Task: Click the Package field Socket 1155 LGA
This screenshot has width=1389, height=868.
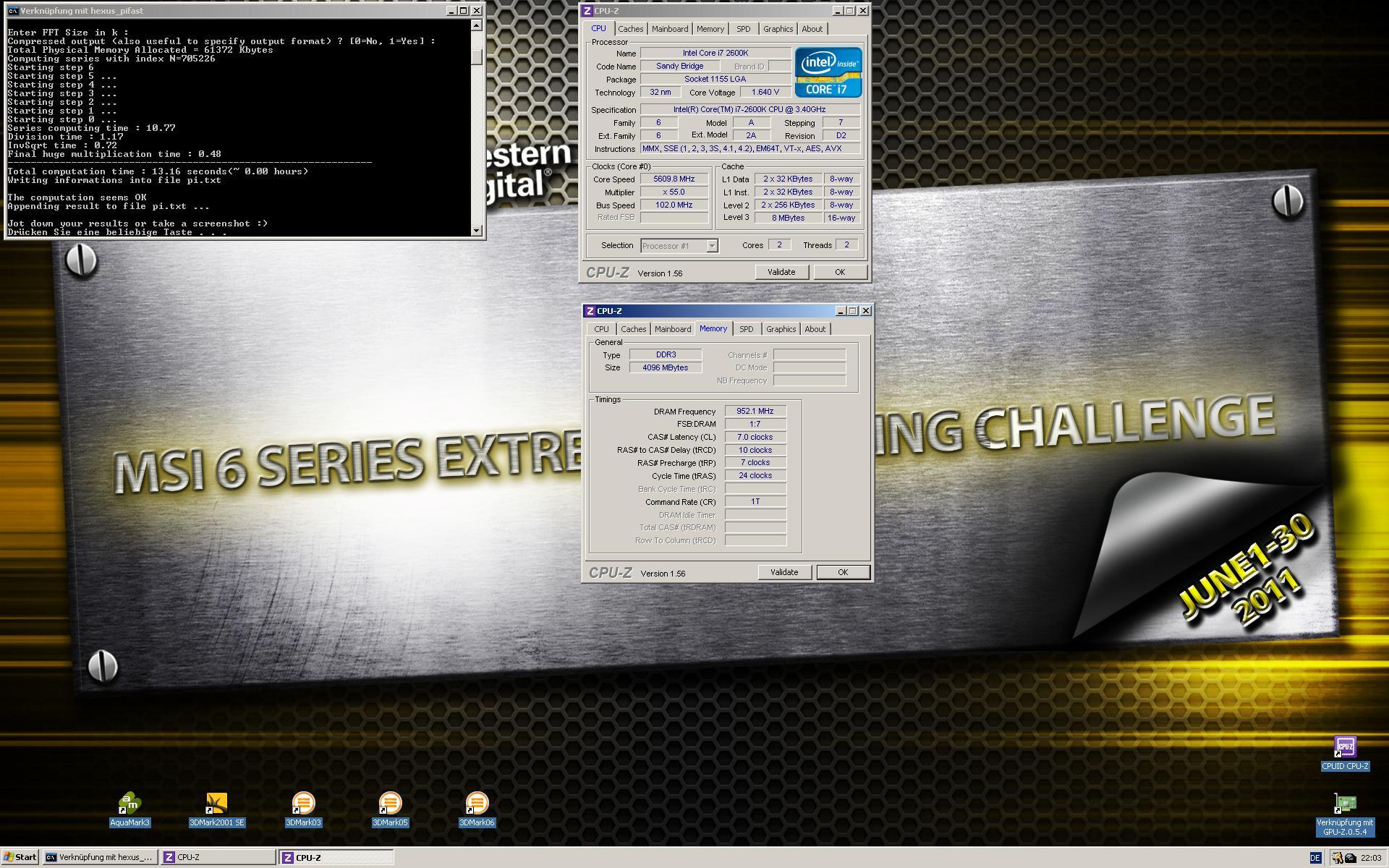Action: 715,79
